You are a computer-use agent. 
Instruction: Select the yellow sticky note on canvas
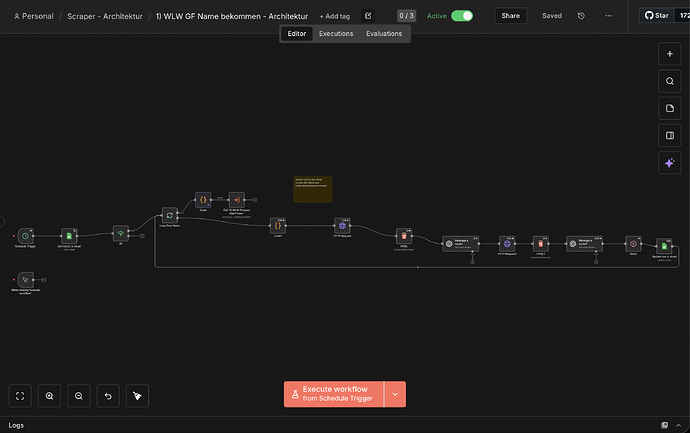[312, 189]
